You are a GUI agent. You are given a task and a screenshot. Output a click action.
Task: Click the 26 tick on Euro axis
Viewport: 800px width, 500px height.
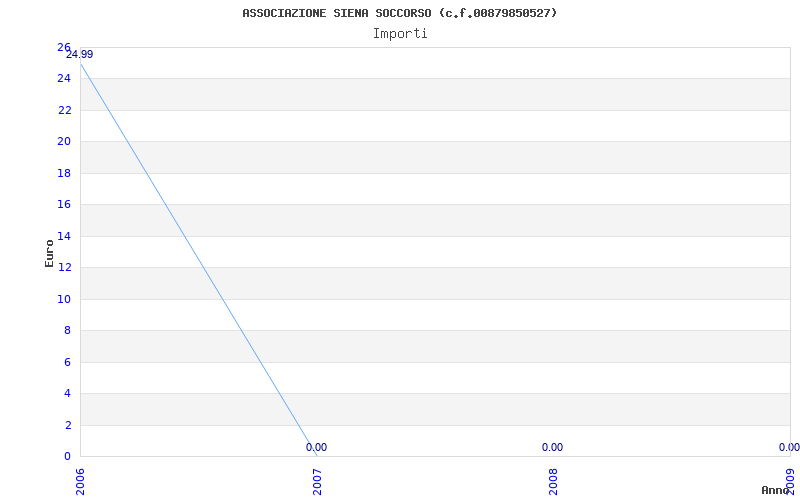[64, 47]
